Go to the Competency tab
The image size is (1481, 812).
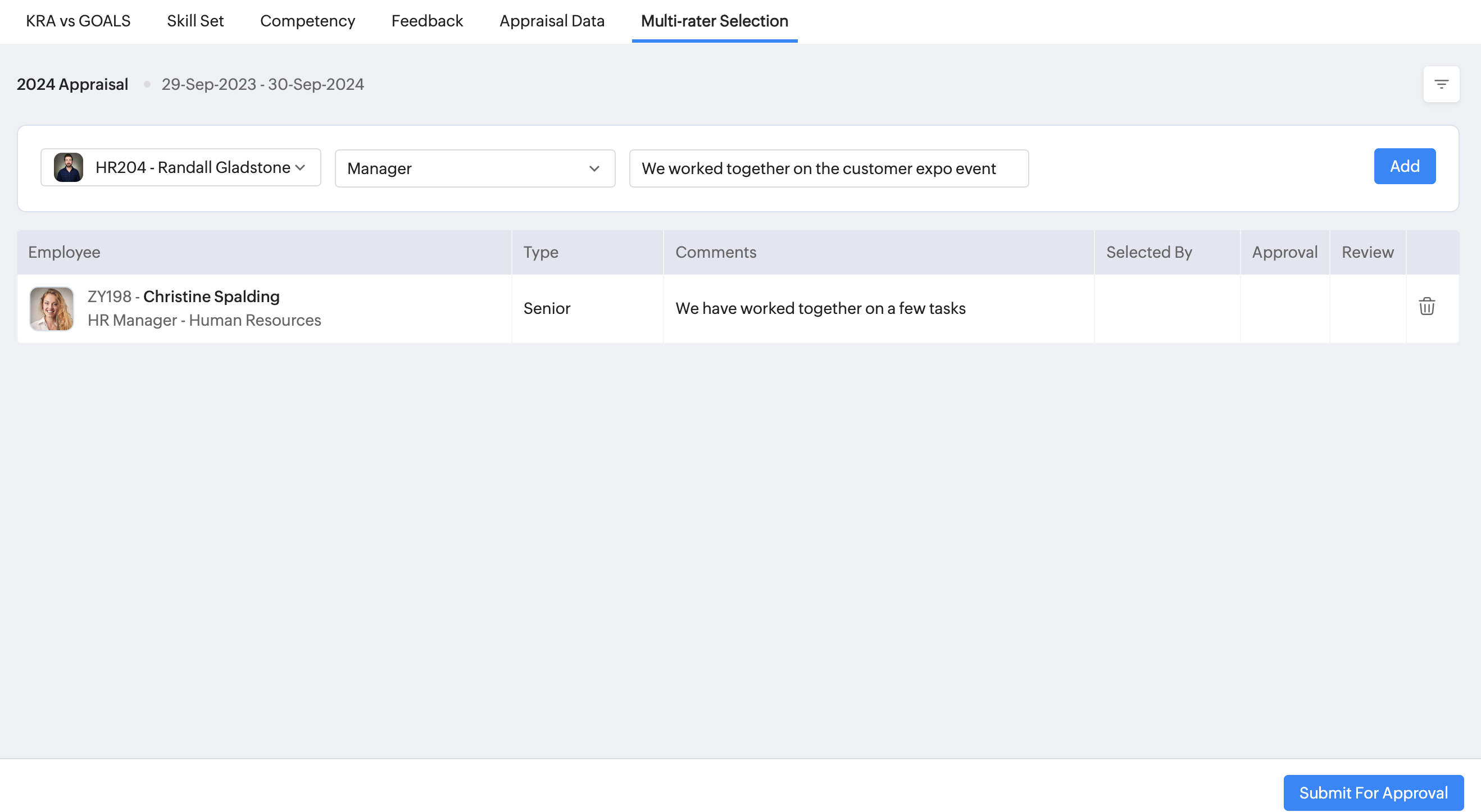click(x=307, y=21)
